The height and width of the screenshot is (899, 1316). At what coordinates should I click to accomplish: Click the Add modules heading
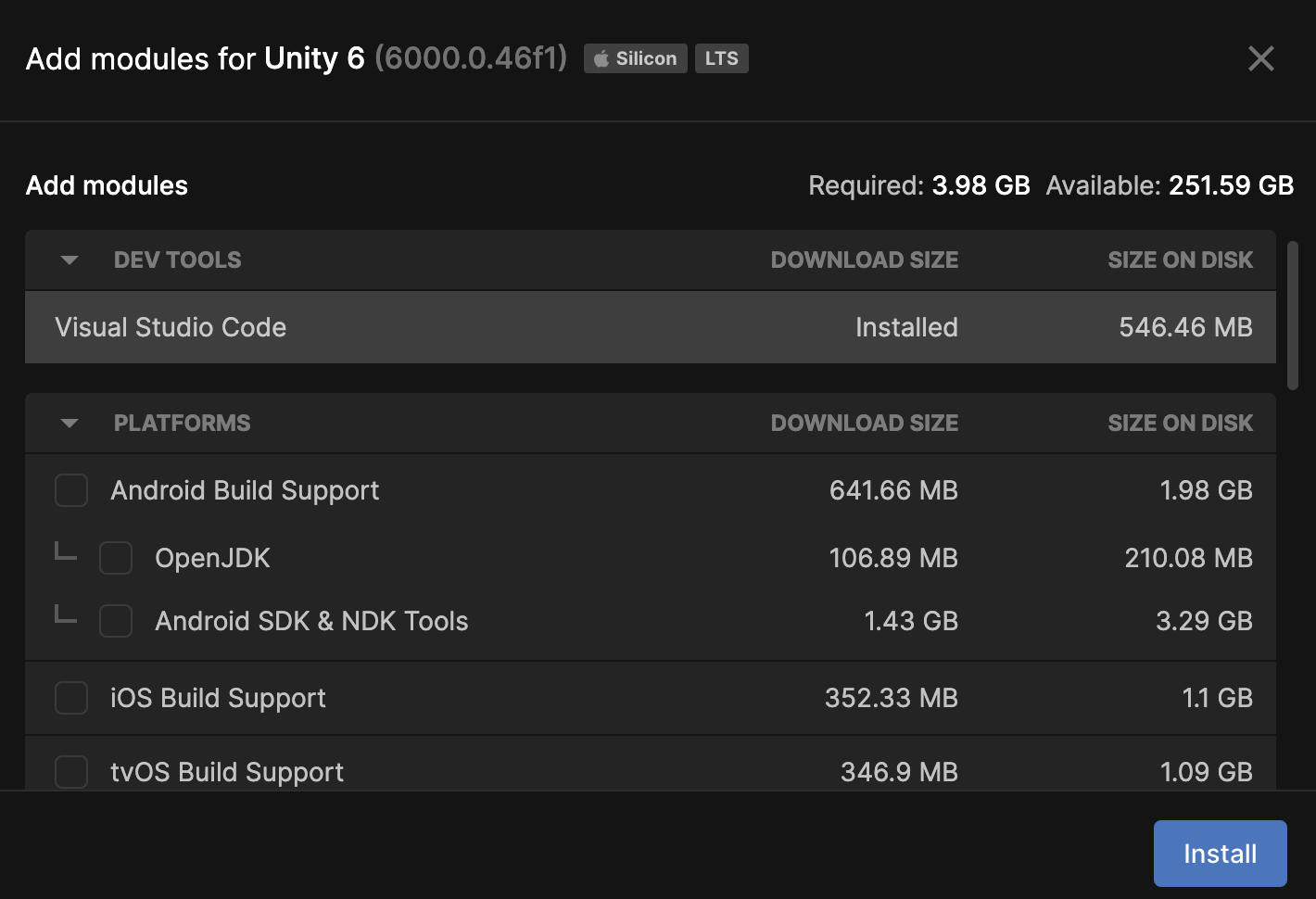(107, 185)
